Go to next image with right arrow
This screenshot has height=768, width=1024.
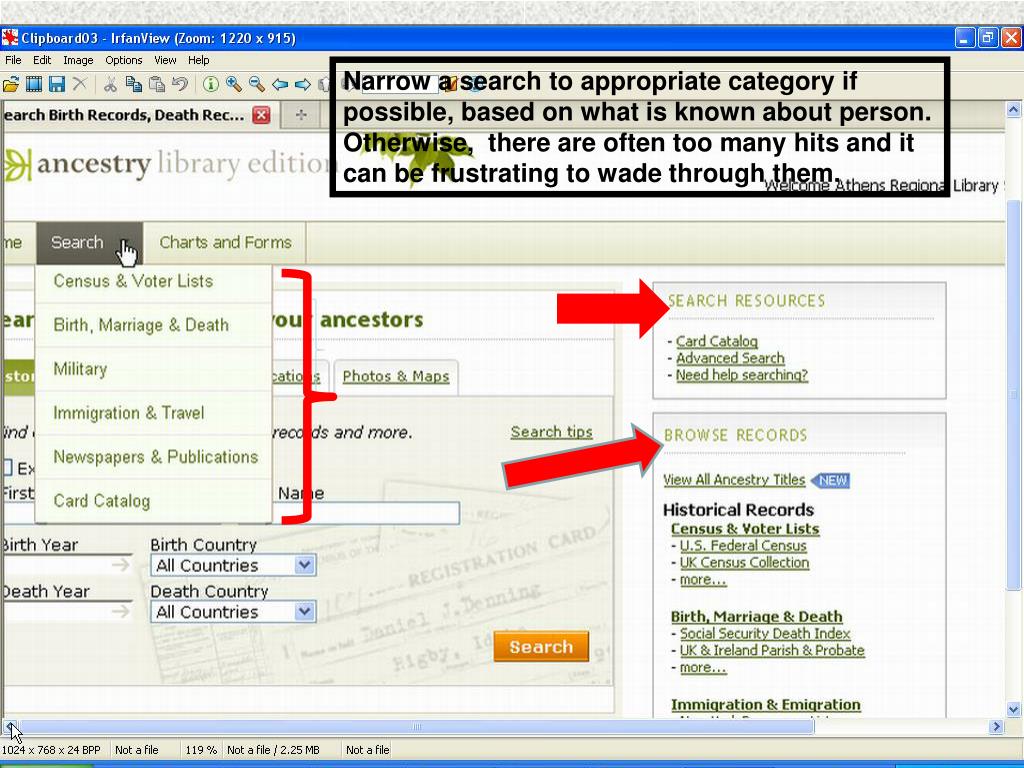(303, 84)
